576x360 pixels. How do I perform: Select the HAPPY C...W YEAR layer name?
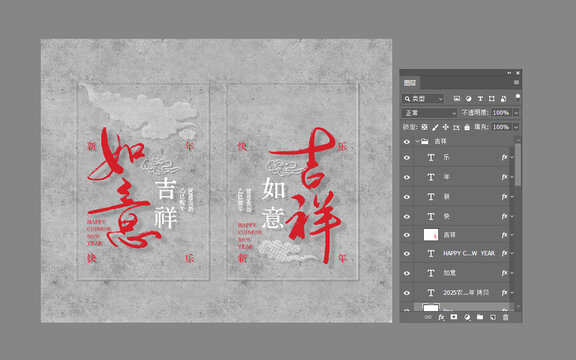[469, 253]
